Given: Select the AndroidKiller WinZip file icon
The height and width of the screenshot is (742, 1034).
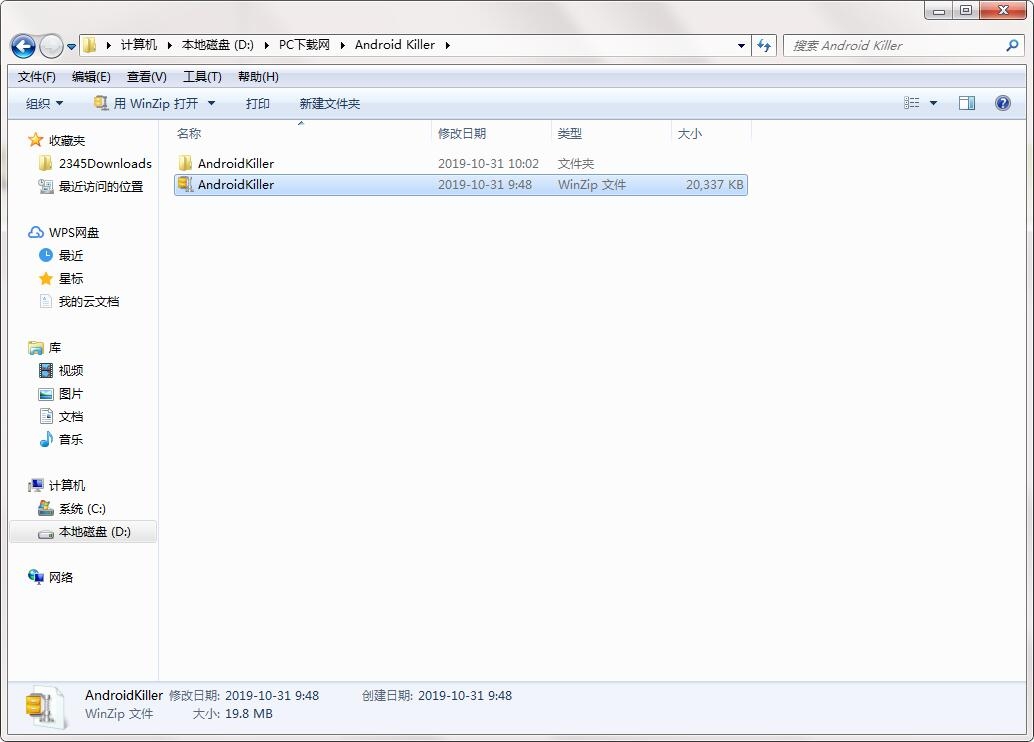Looking at the screenshot, I should pos(185,185).
